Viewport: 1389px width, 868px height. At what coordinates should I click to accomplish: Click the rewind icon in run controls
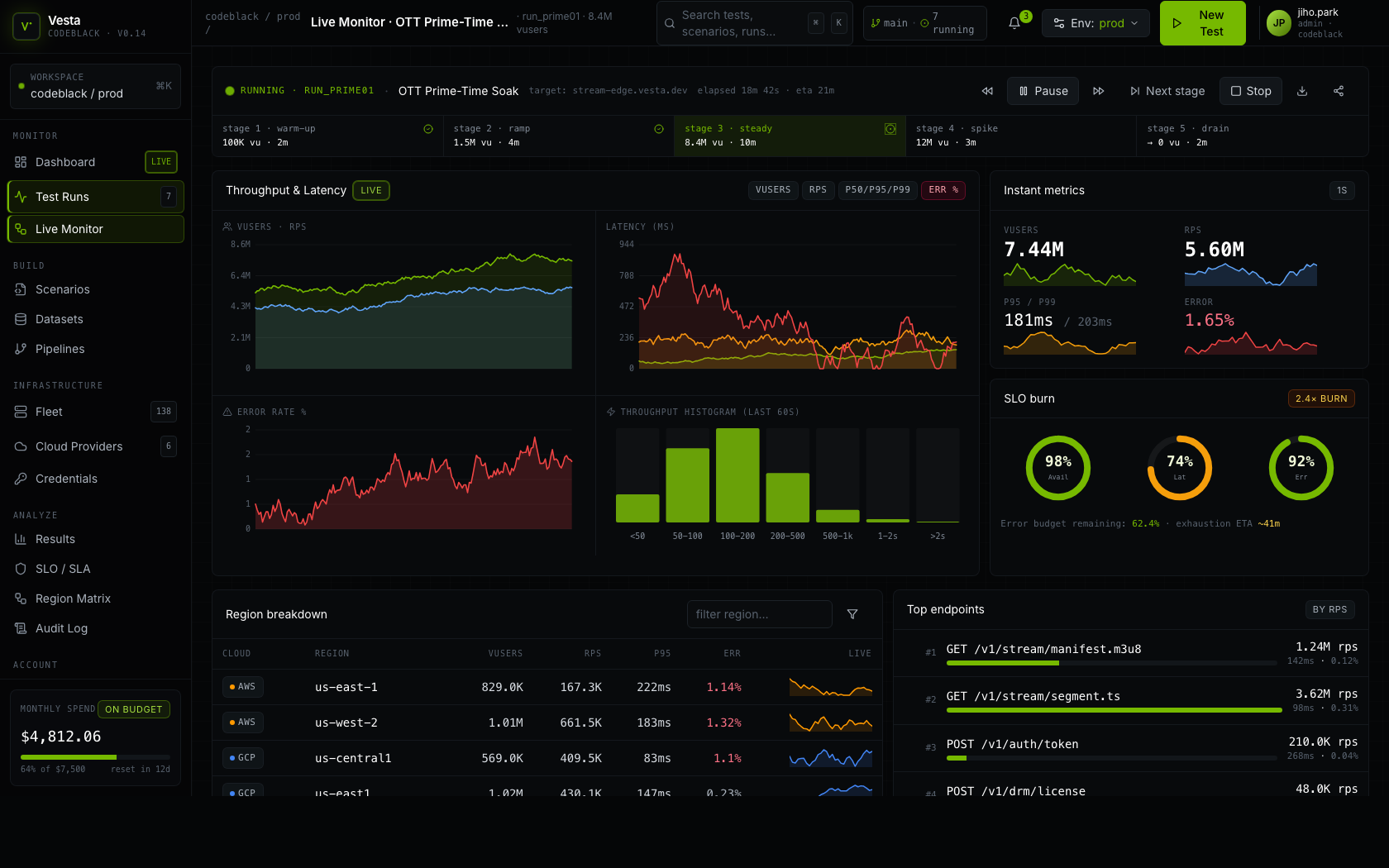pyautogui.click(x=987, y=91)
